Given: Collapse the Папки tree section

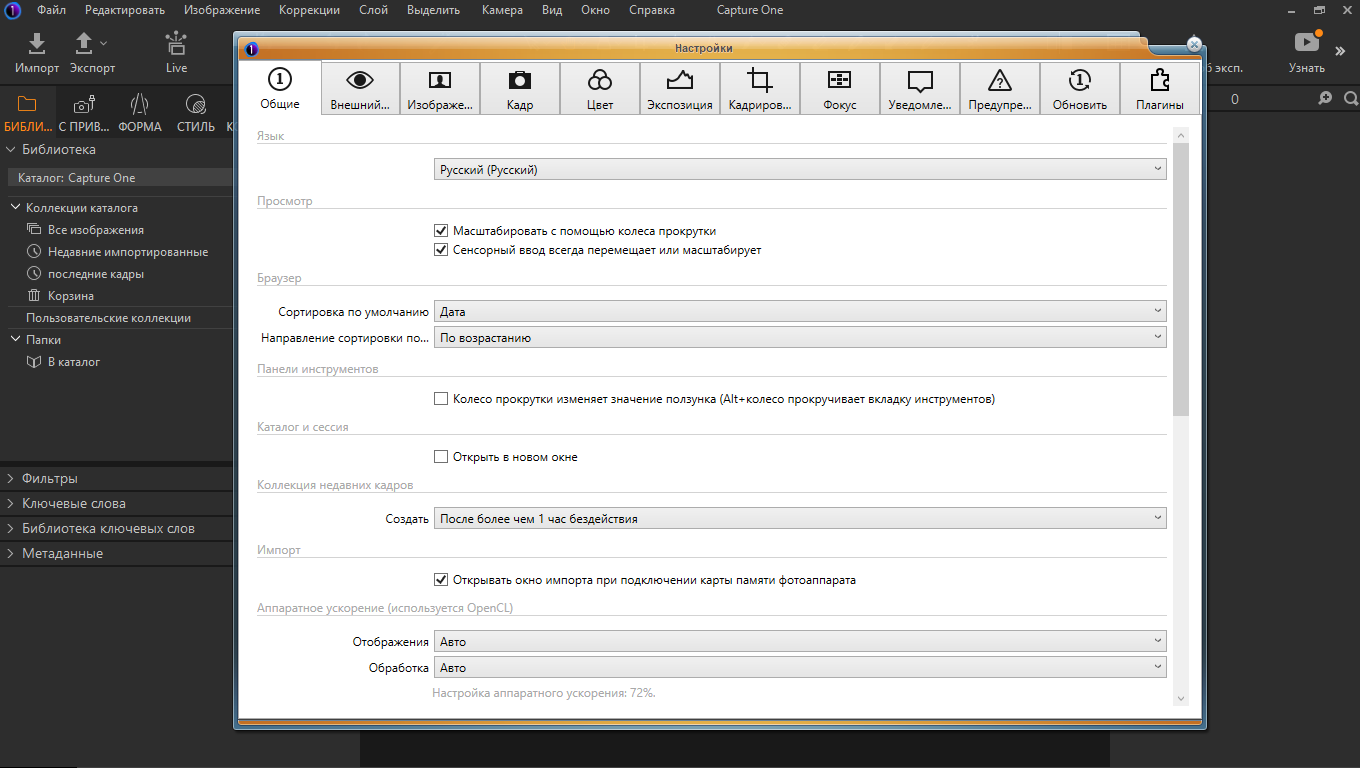Looking at the screenshot, I should [x=17, y=340].
